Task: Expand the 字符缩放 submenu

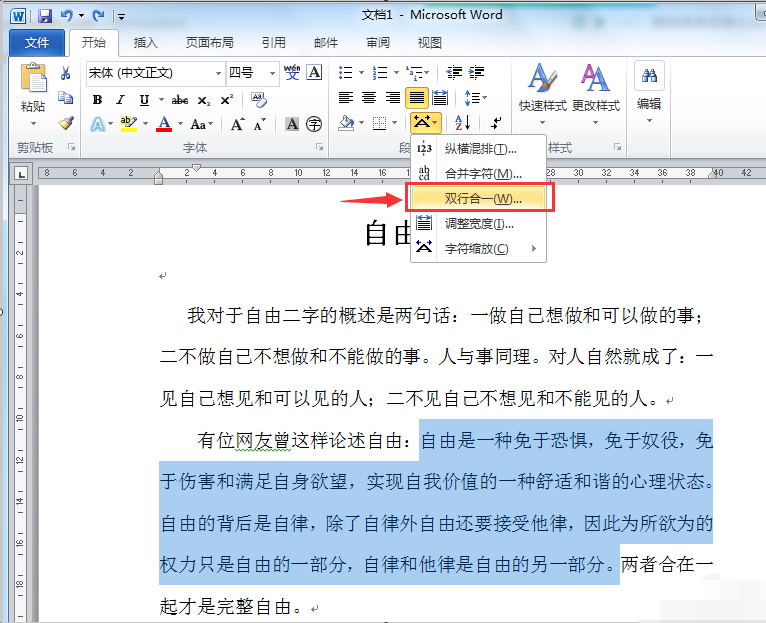Action: [x=478, y=249]
